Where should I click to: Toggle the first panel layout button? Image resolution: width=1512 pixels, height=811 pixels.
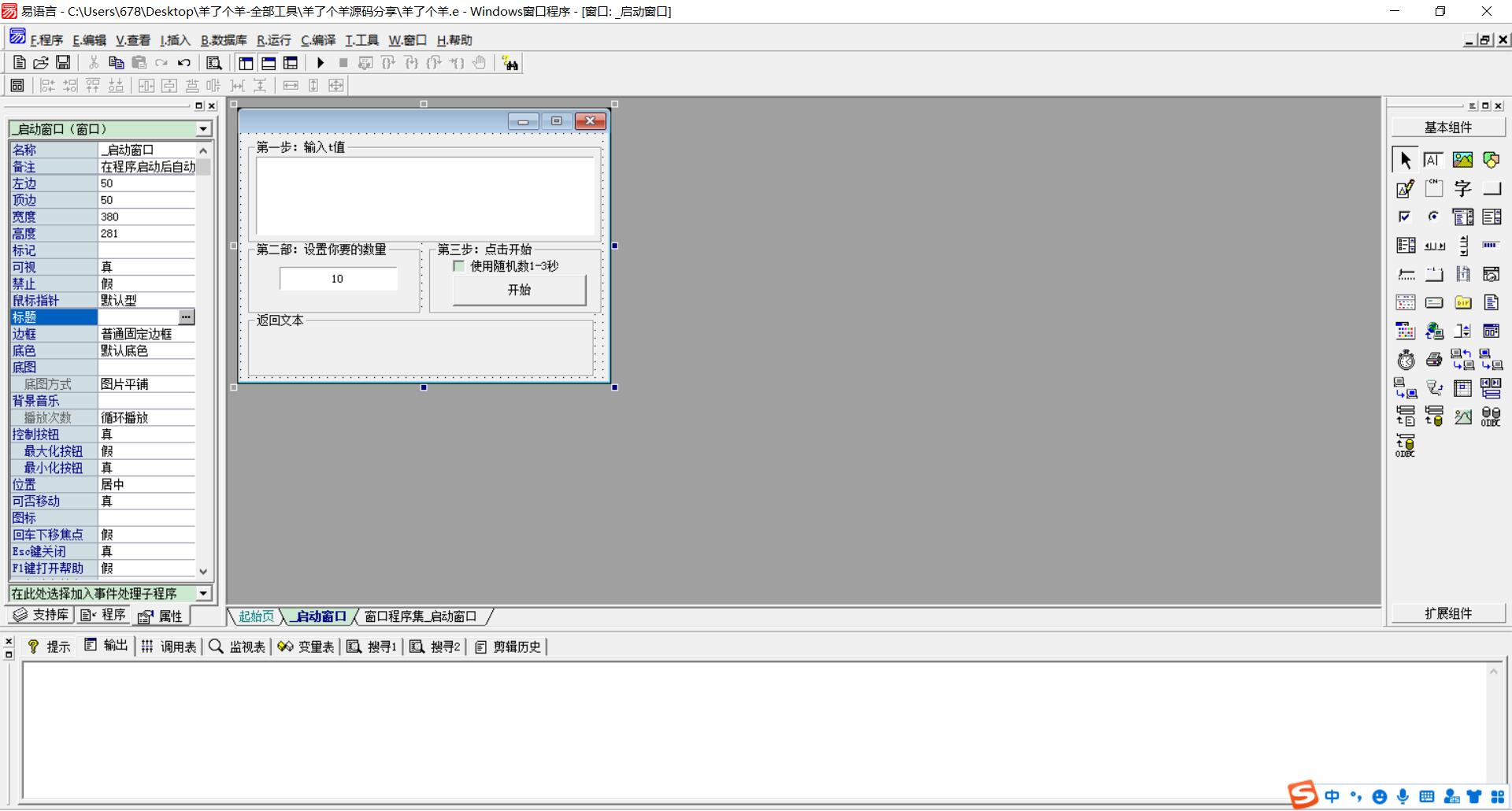click(x=246, y=63)
